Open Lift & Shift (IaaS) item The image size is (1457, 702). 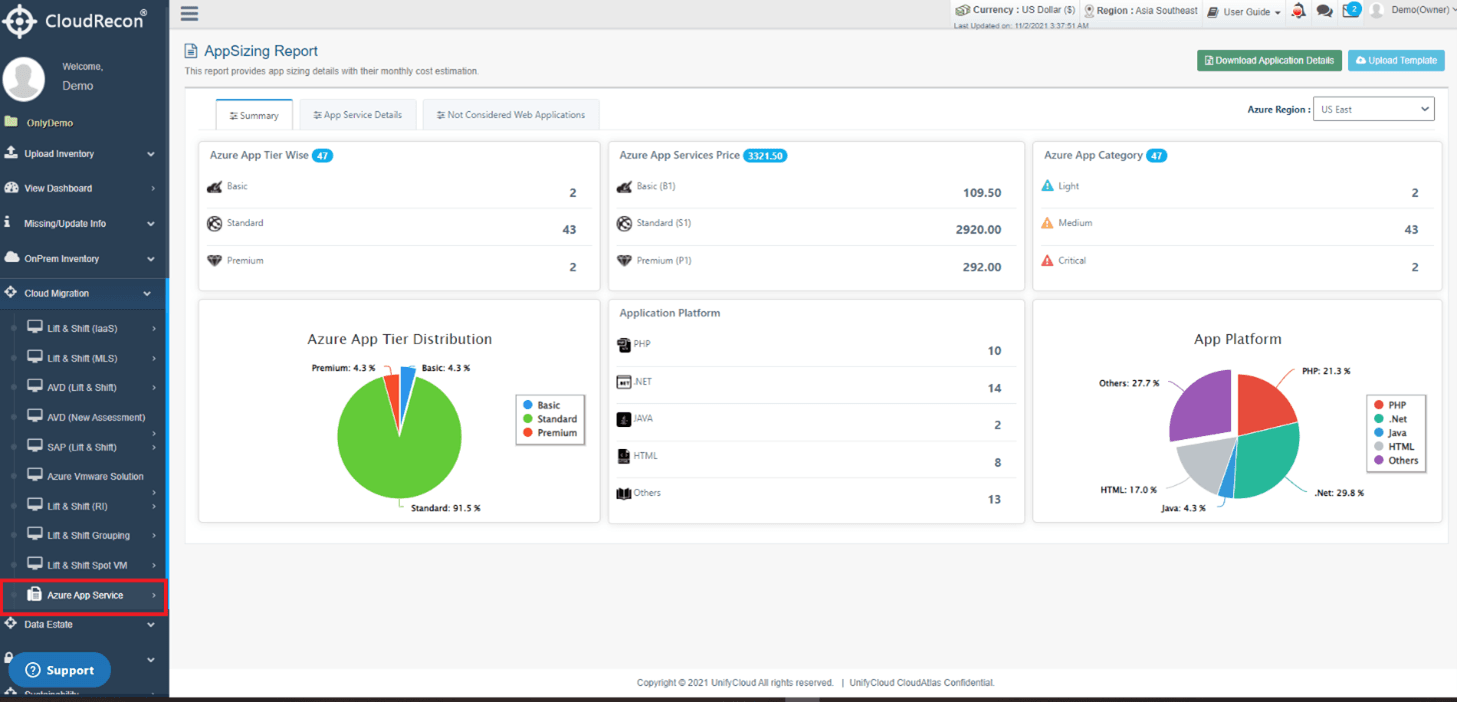click(84, 328)
